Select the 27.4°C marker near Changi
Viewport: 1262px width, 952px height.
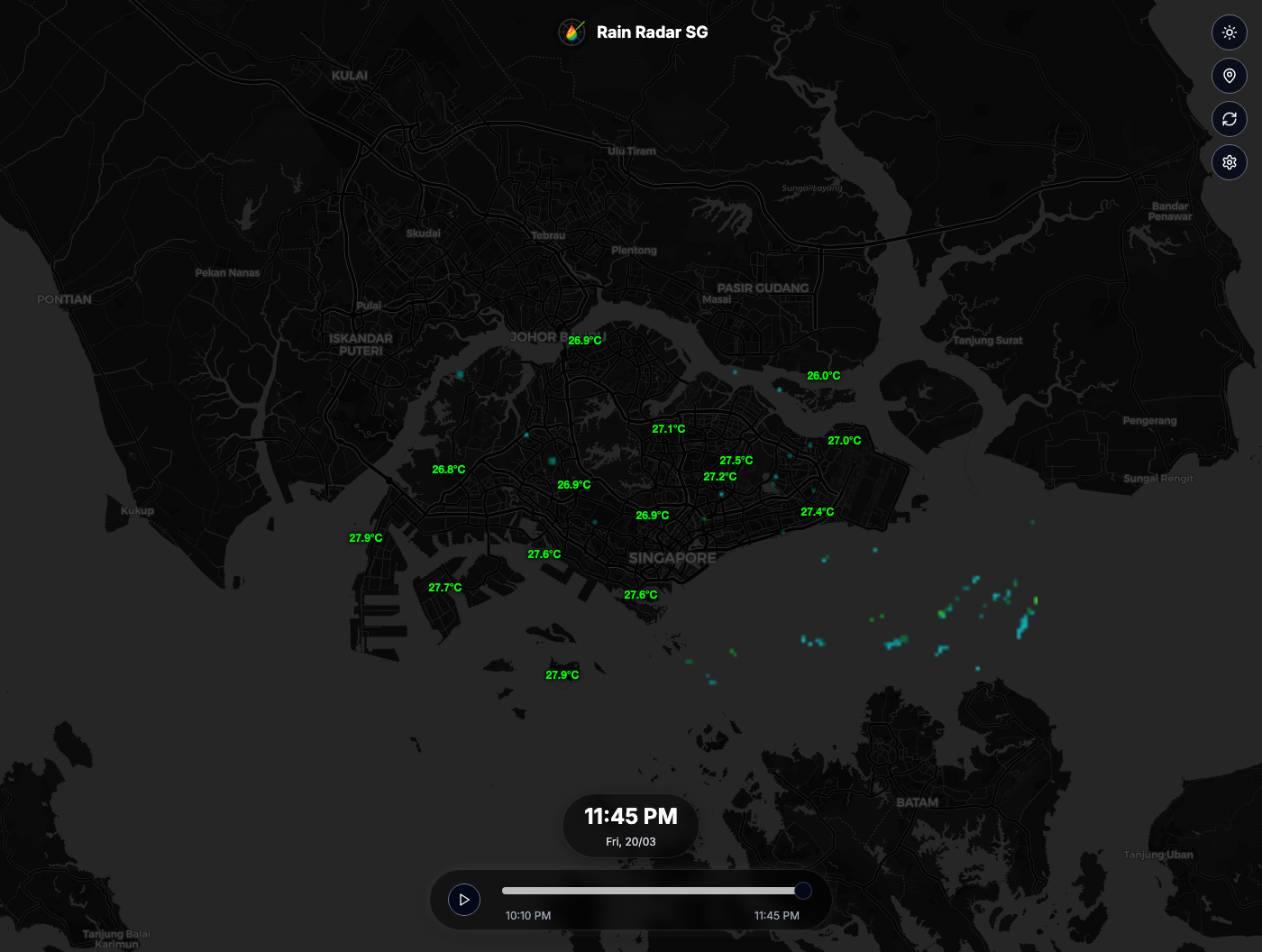click(818, 511)
